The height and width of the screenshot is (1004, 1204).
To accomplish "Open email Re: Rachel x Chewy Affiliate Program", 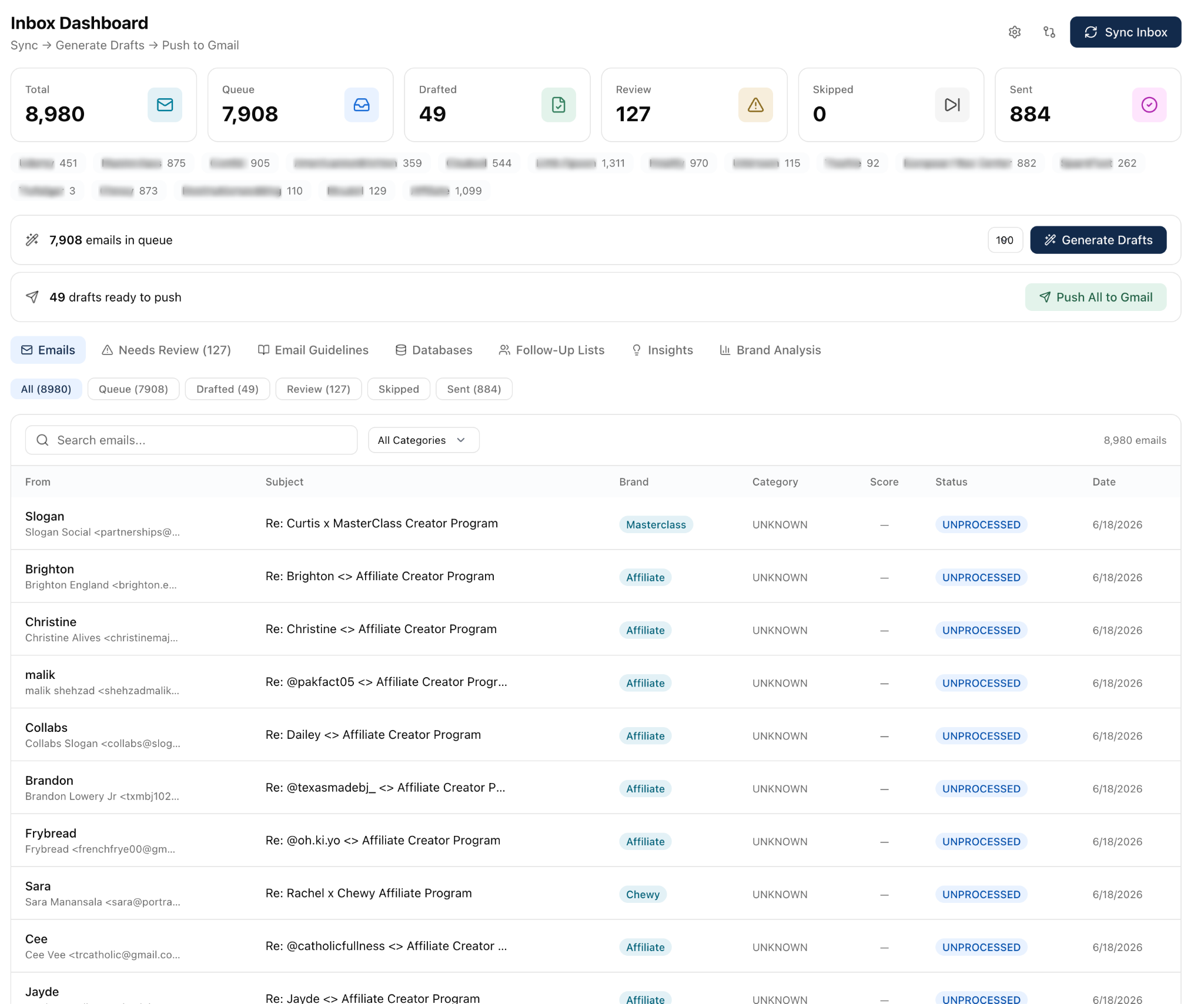I will pos(369,893).
